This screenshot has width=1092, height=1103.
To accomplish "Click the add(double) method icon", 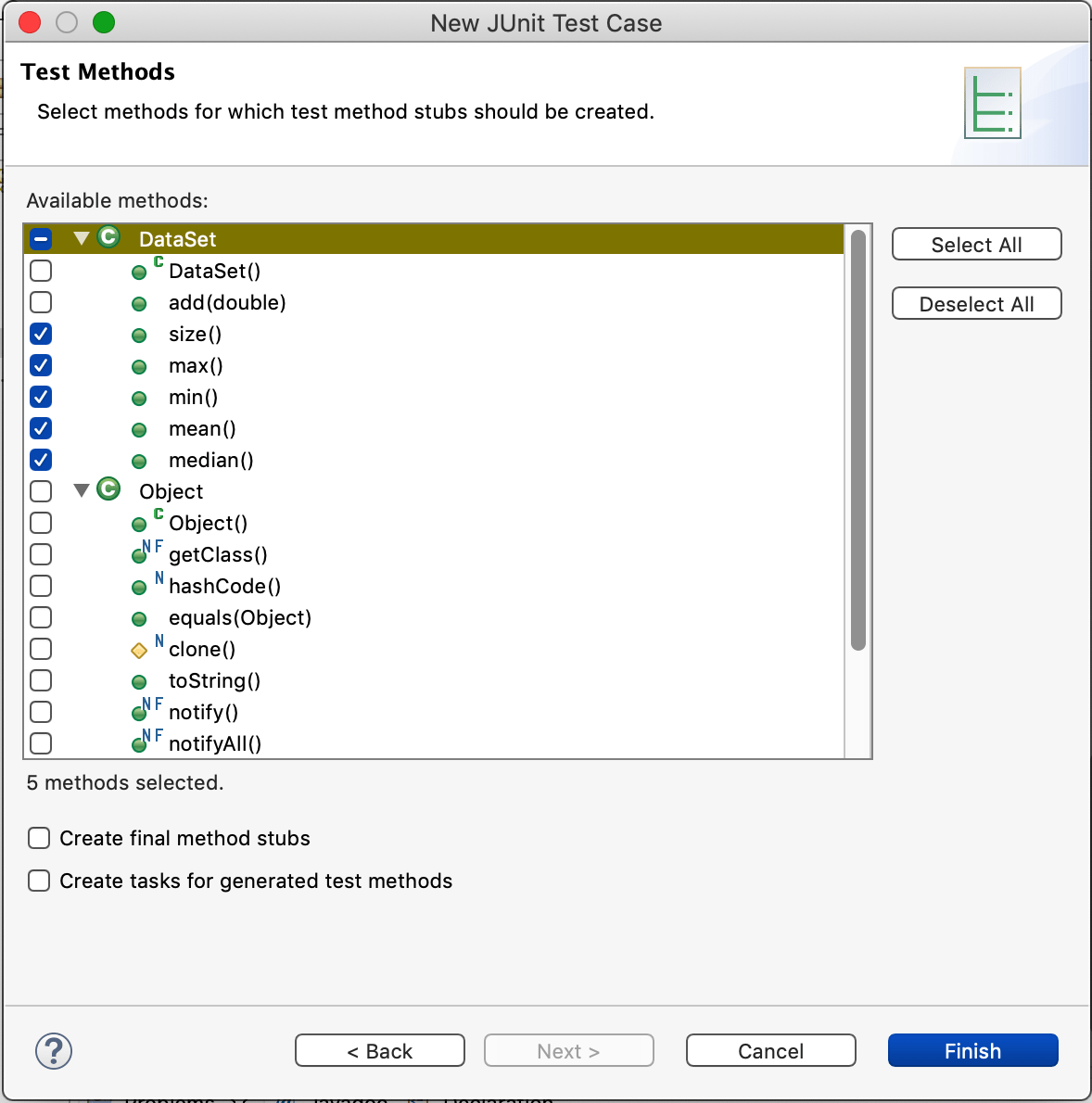I will point(139,304).
